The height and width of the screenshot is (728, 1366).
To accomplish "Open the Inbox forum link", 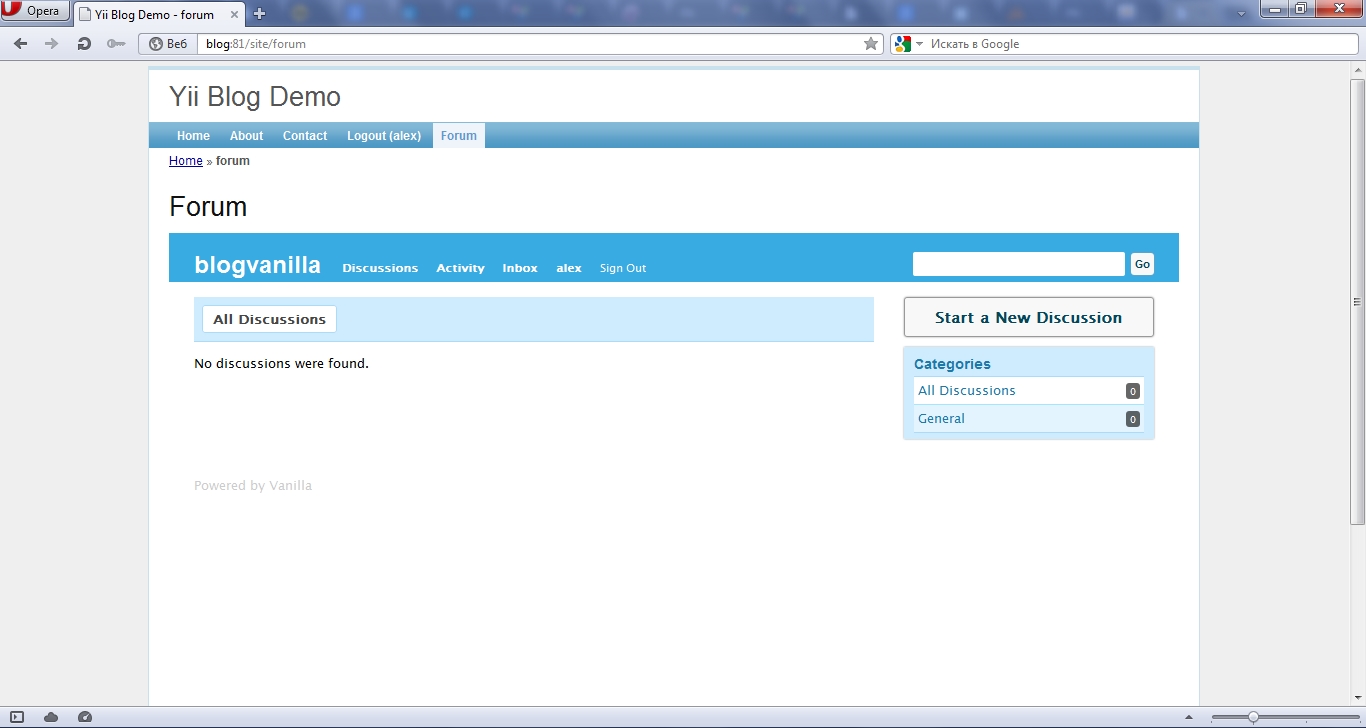I will click(520, 268).
